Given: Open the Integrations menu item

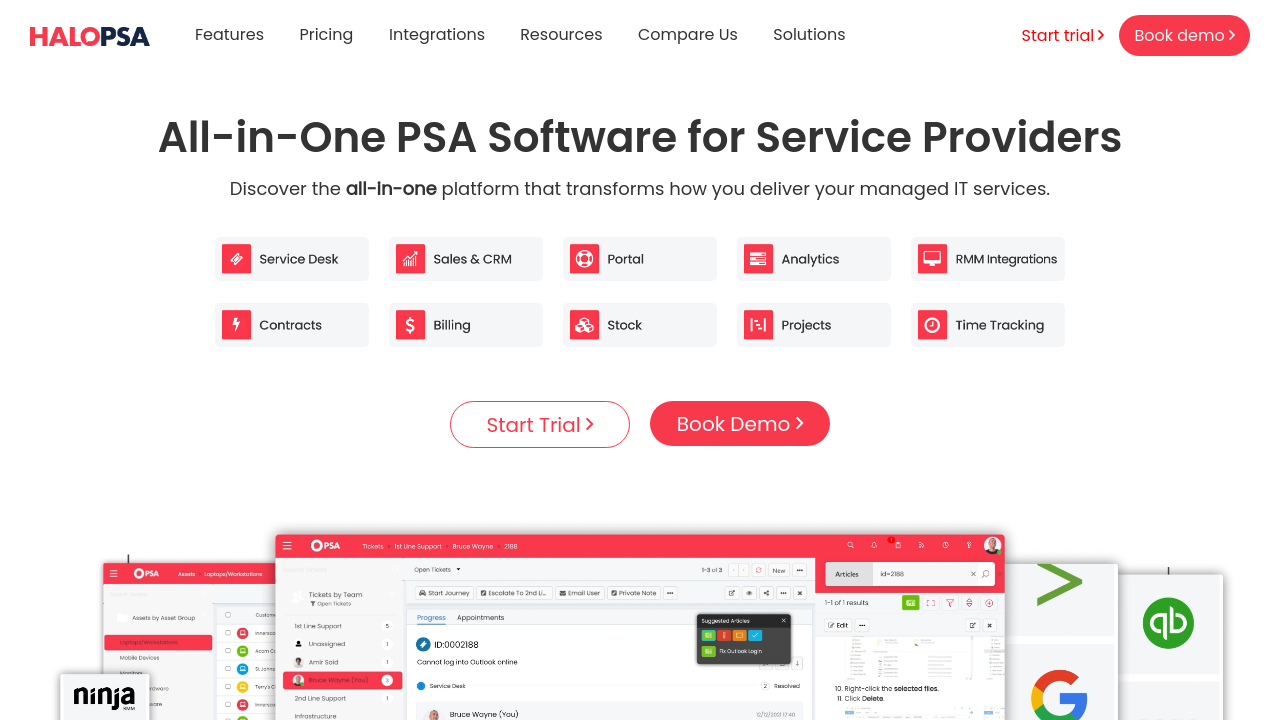Looking at the screenshot, I should pyautogui.click(x=437, y=35).
